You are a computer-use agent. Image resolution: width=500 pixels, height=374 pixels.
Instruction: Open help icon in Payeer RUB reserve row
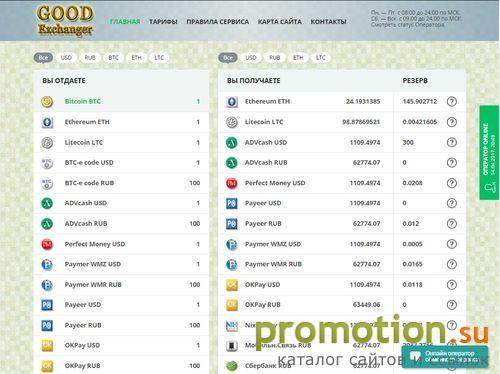click(452, 224)
